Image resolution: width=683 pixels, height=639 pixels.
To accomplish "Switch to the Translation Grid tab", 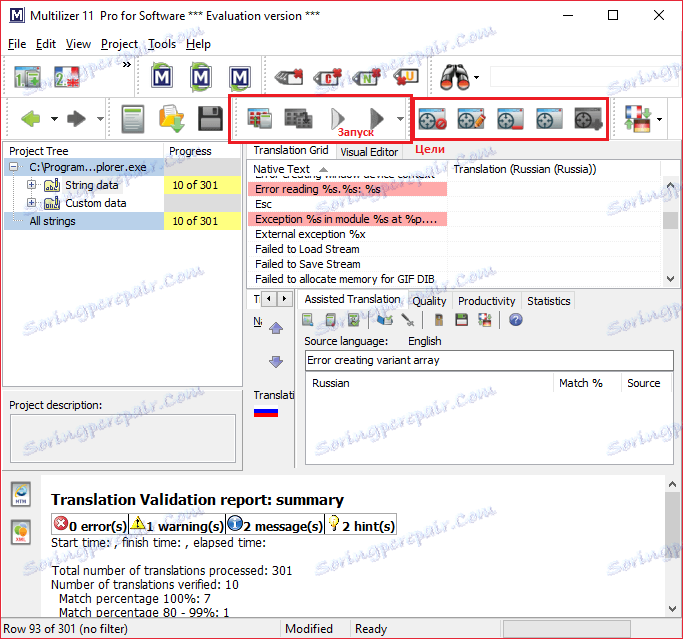I will 291,150.
